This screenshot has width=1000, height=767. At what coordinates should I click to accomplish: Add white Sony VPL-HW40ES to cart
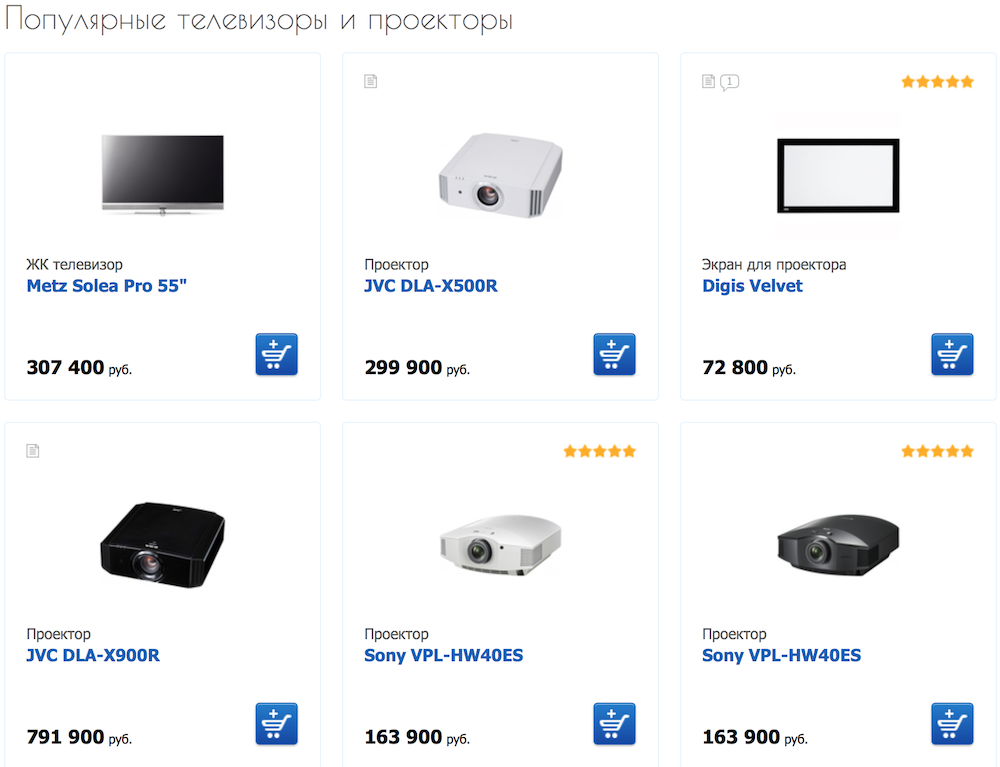pos(614,724)
